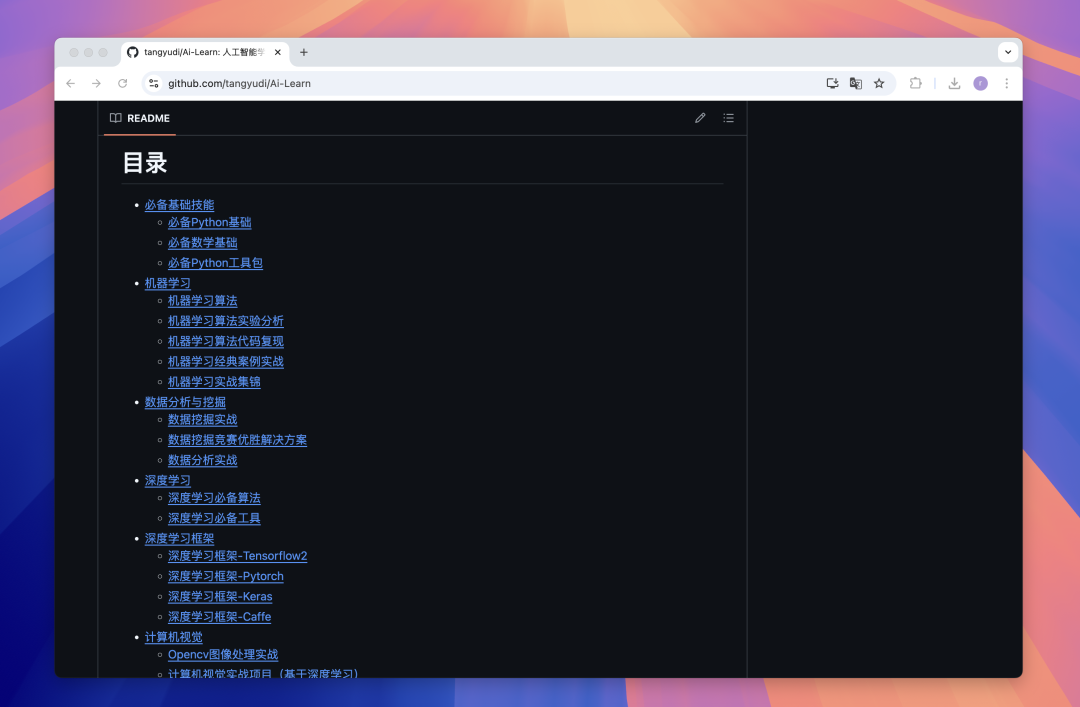Open the 深度学习框架-Tensorflow2 link
Screen dimensions: 1080x707
(x=238, y=556)
